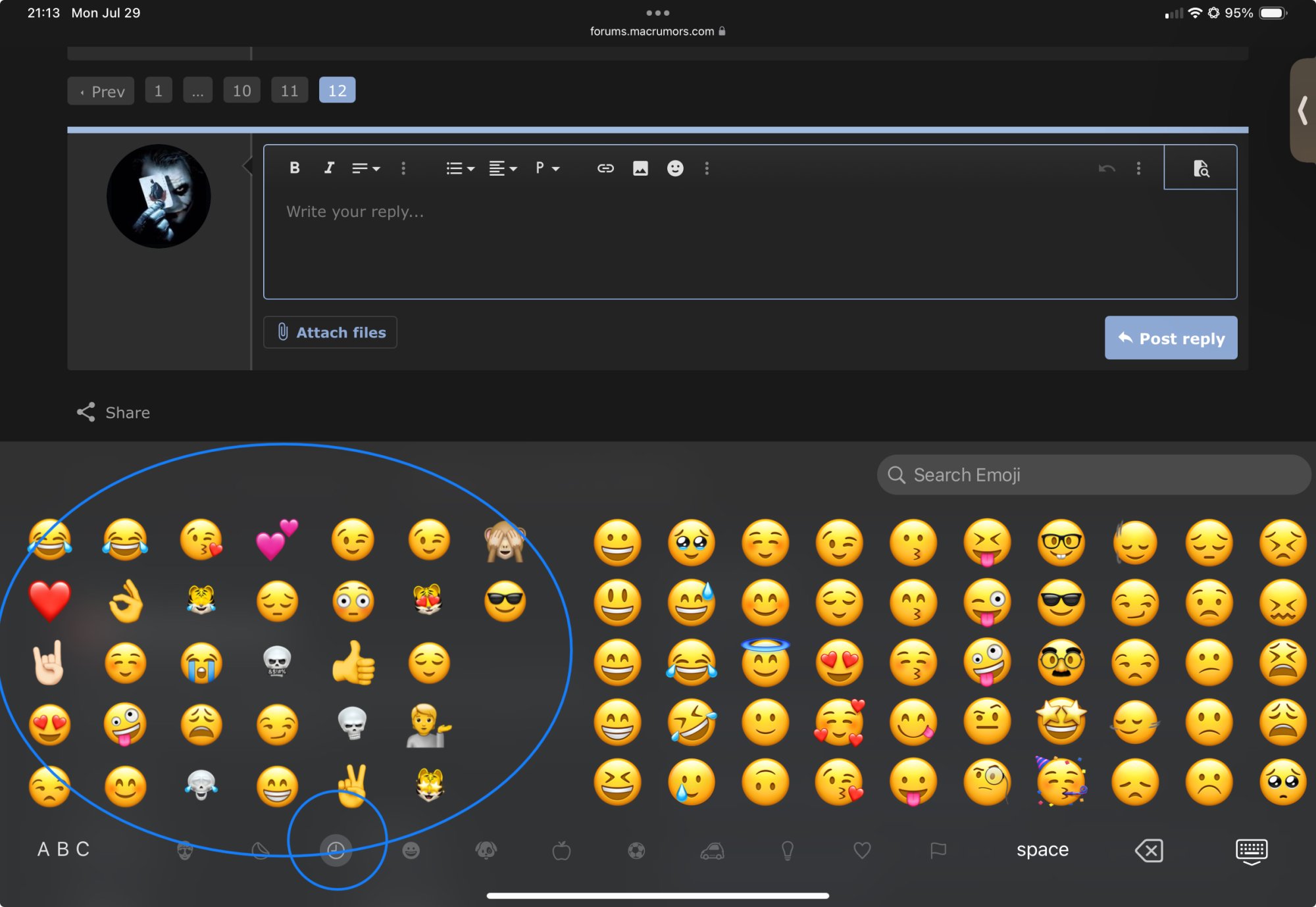This screenshot has height=907, width=1316.
Task: Focus the Search Emoji field
Action: 1092,475
